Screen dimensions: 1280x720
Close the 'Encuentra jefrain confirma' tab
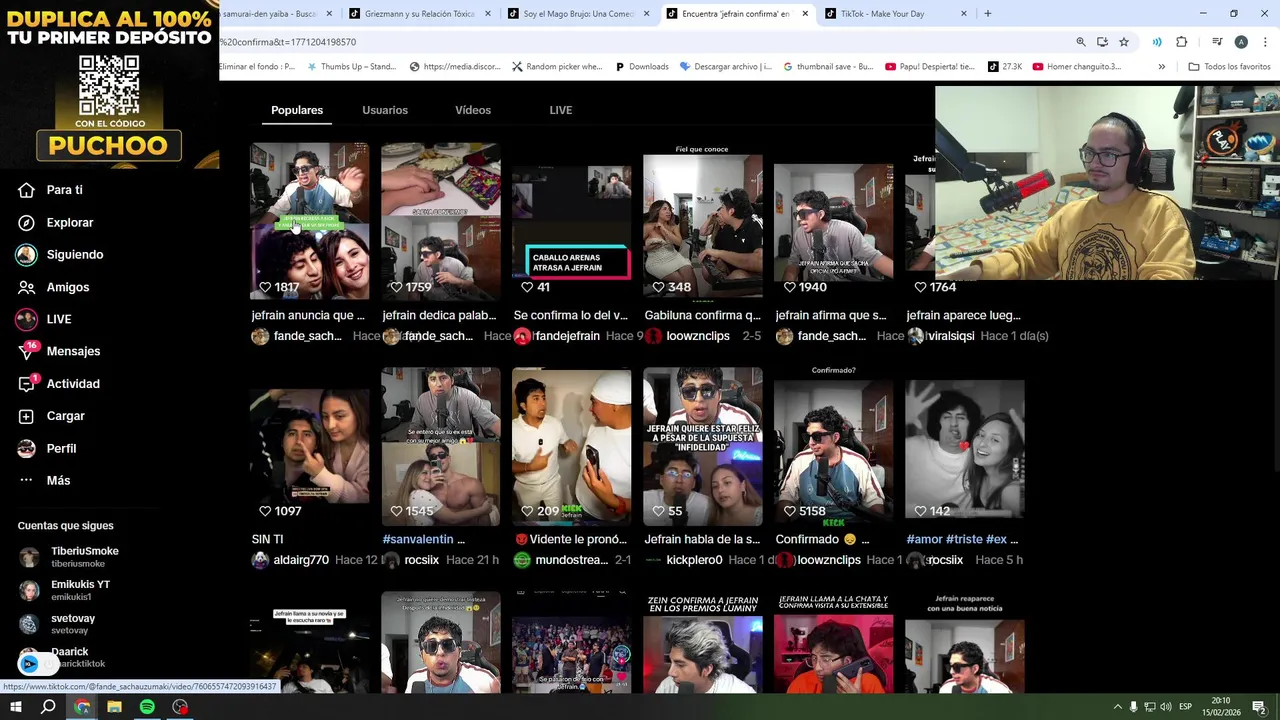pyautogui.click(x=805, y=14)
